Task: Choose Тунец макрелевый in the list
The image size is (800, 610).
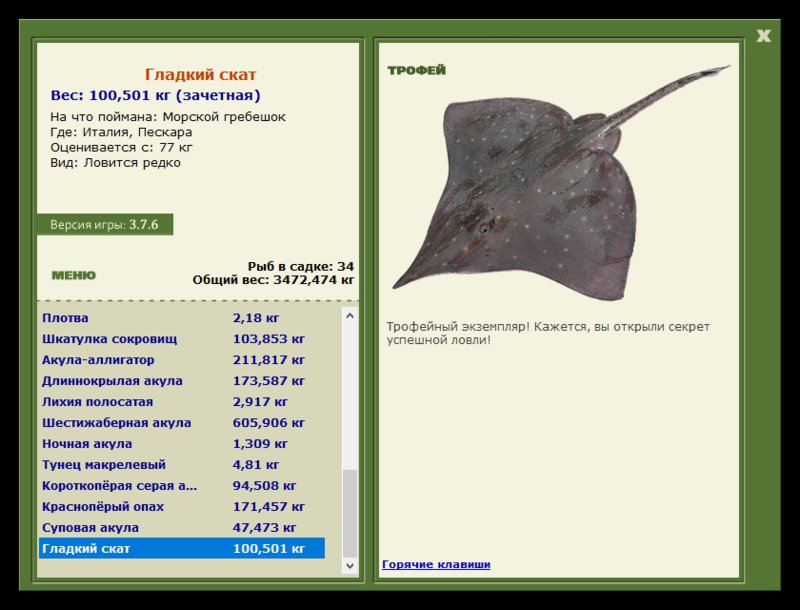Action: 182,465
